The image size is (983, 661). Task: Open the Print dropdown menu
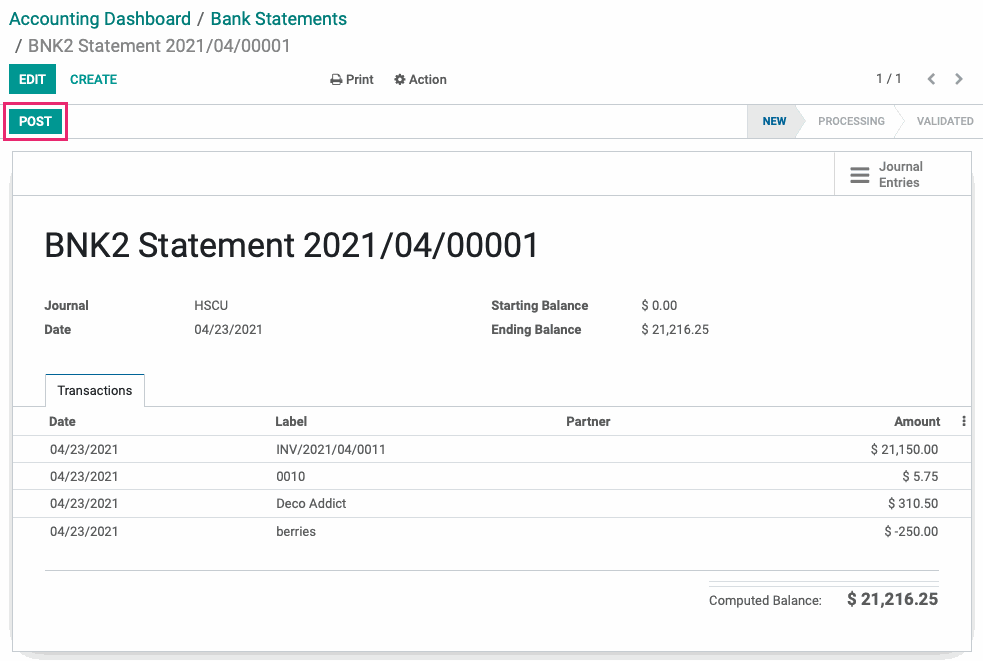[x=352, y=80]
